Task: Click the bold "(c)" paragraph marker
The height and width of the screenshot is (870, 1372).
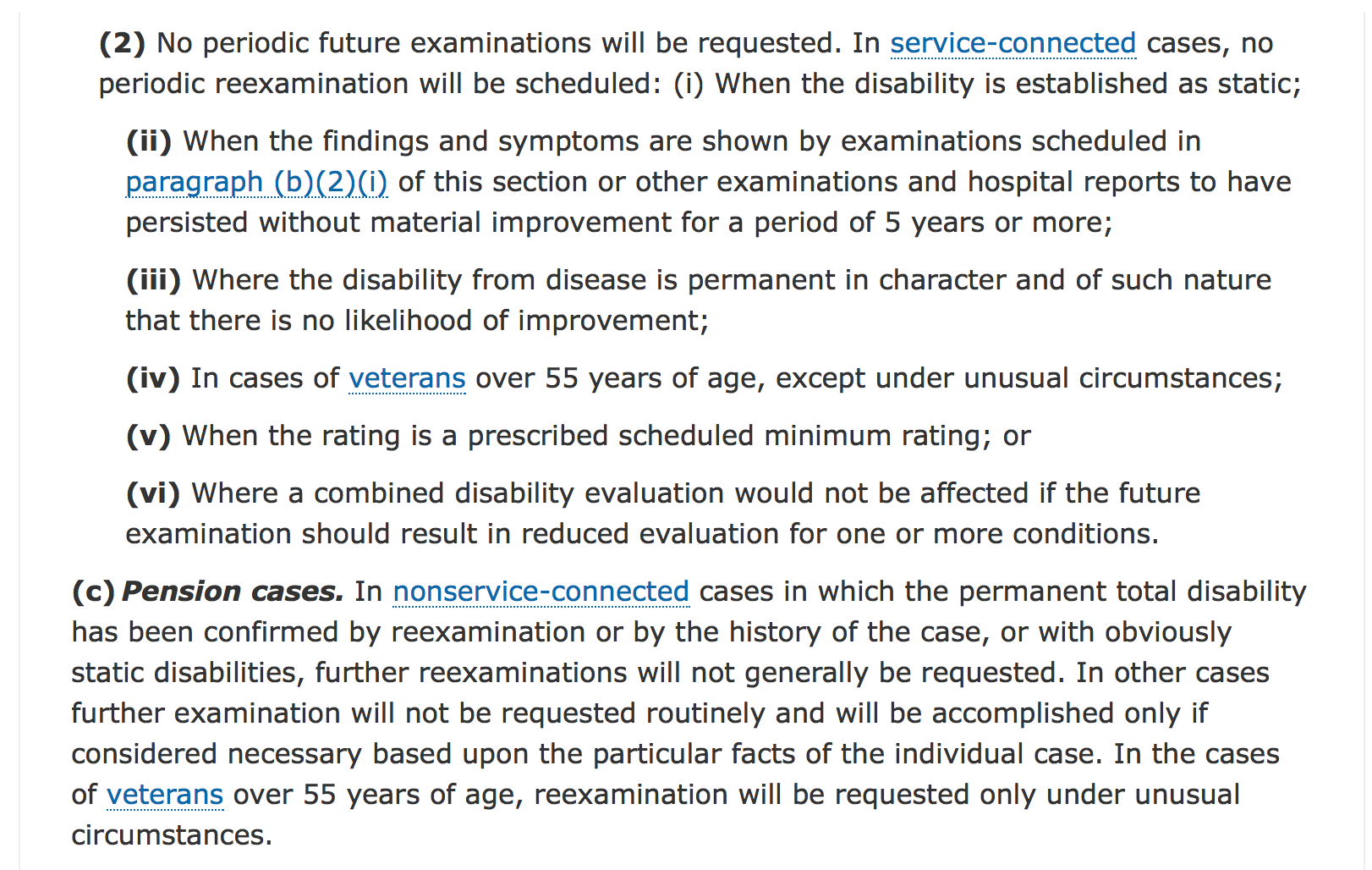Action: pos(93,592)
